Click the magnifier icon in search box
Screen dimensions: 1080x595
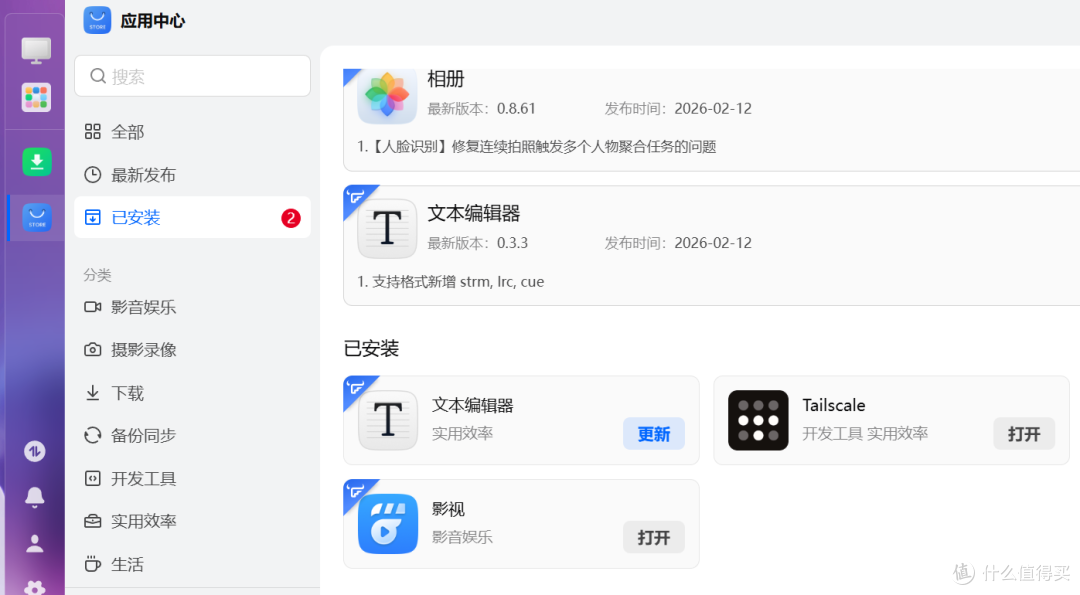[x=98, y=76]
